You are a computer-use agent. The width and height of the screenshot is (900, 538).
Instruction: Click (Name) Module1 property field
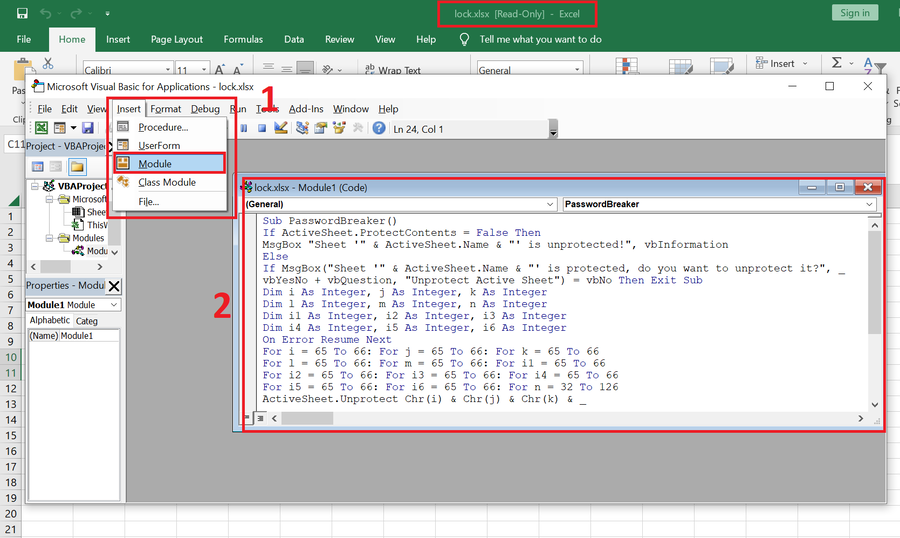[x=74, y=336]
